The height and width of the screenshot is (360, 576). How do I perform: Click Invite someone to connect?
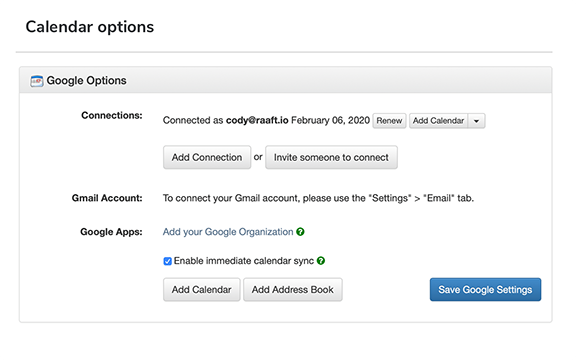[331, 157]
